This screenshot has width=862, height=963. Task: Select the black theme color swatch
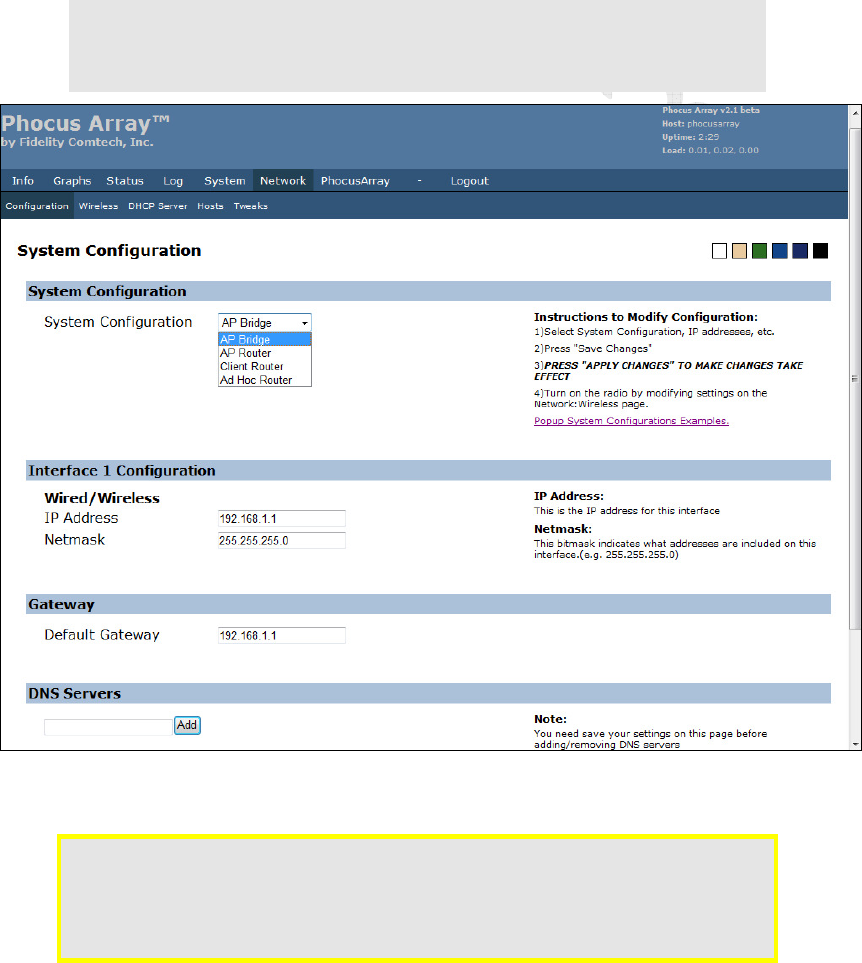coord(820,251)
